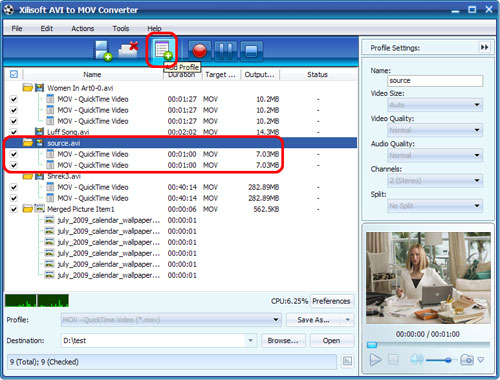
Task: Uncheck third MOV profile under Women In Art0-0.avi
Action: click(x=14, y=121)
